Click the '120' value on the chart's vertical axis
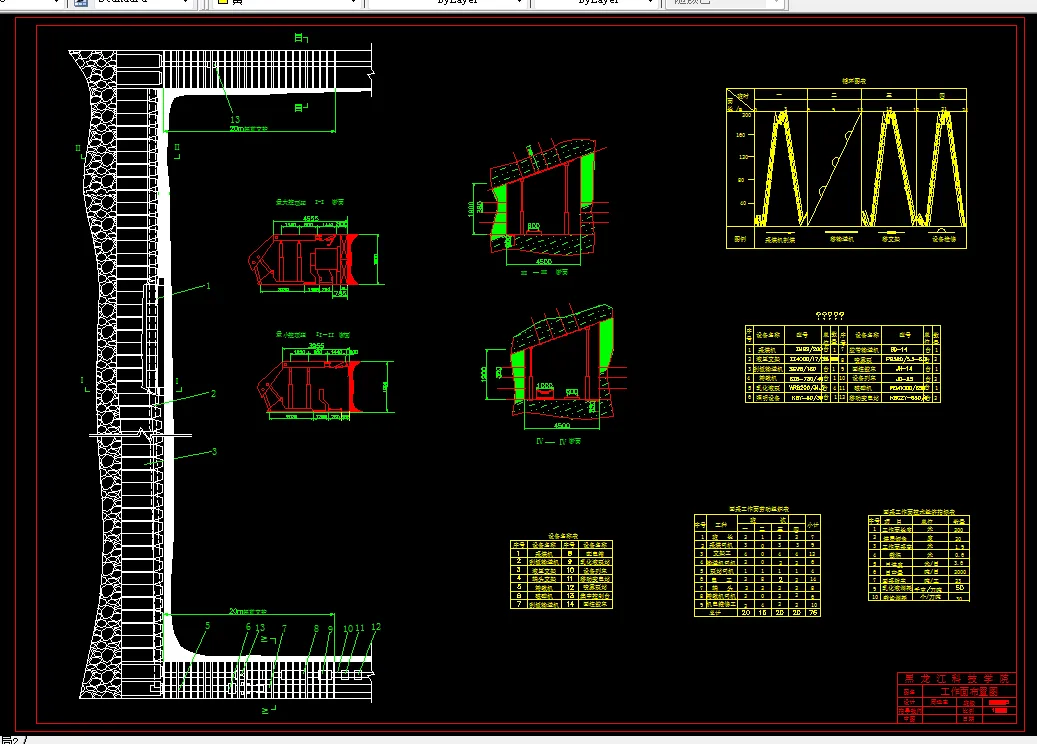This screenshot has width=1037, height=744. pyautogui.click(x=743, y=157)
